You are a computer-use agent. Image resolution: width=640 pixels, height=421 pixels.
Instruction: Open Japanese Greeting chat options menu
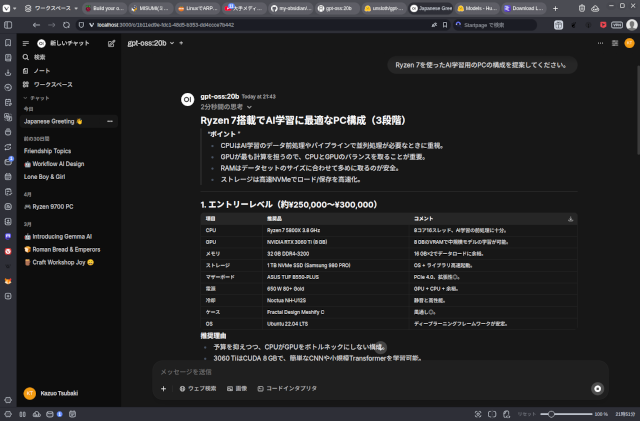[x=110, y=121]
